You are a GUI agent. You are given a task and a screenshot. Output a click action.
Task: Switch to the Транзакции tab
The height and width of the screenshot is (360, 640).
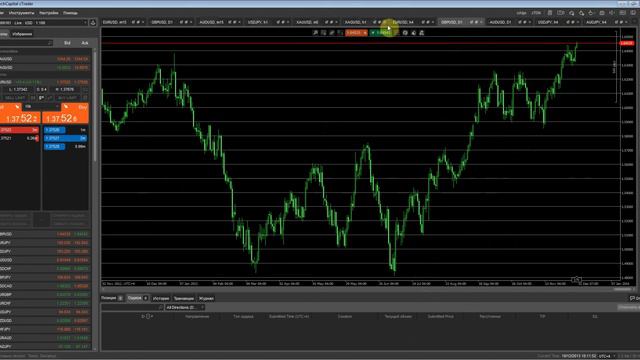pos(184,298)
